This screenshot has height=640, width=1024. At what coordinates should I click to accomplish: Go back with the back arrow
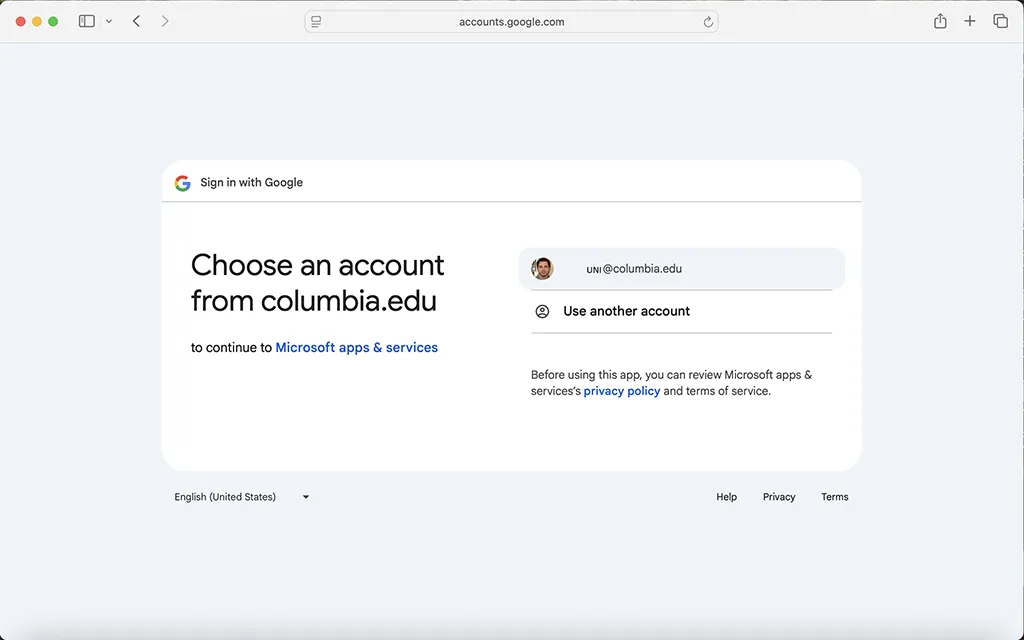136,22
